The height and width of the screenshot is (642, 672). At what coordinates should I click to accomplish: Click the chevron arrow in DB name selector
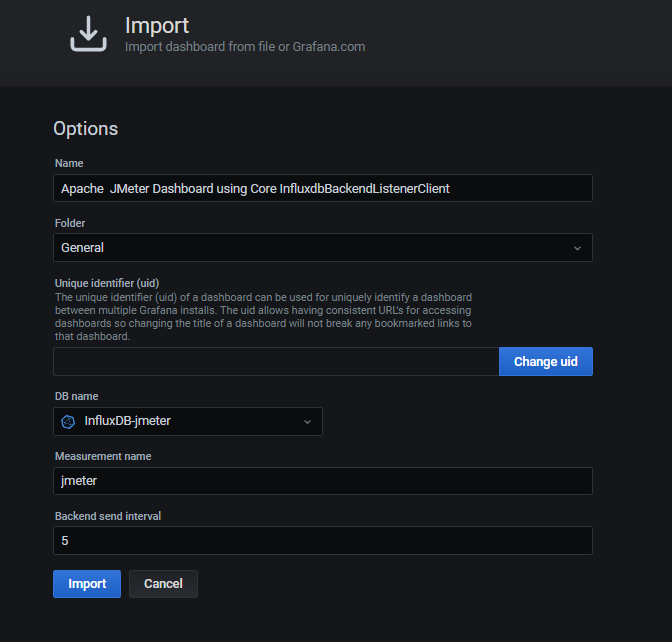click(x=307, y=421)
